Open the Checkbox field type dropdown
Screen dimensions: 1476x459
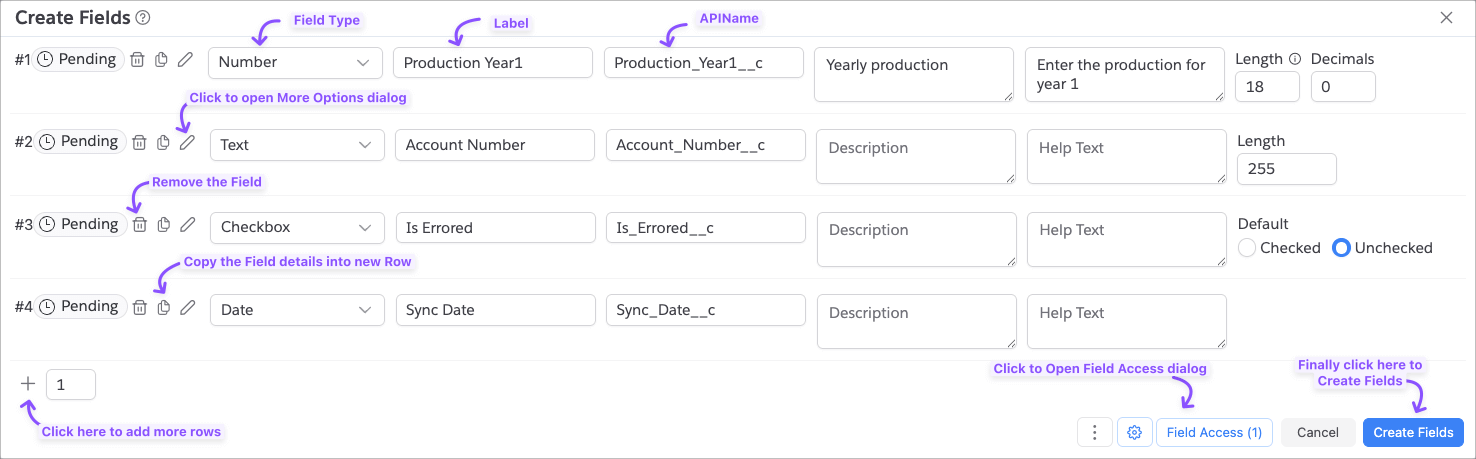[297, 228]
